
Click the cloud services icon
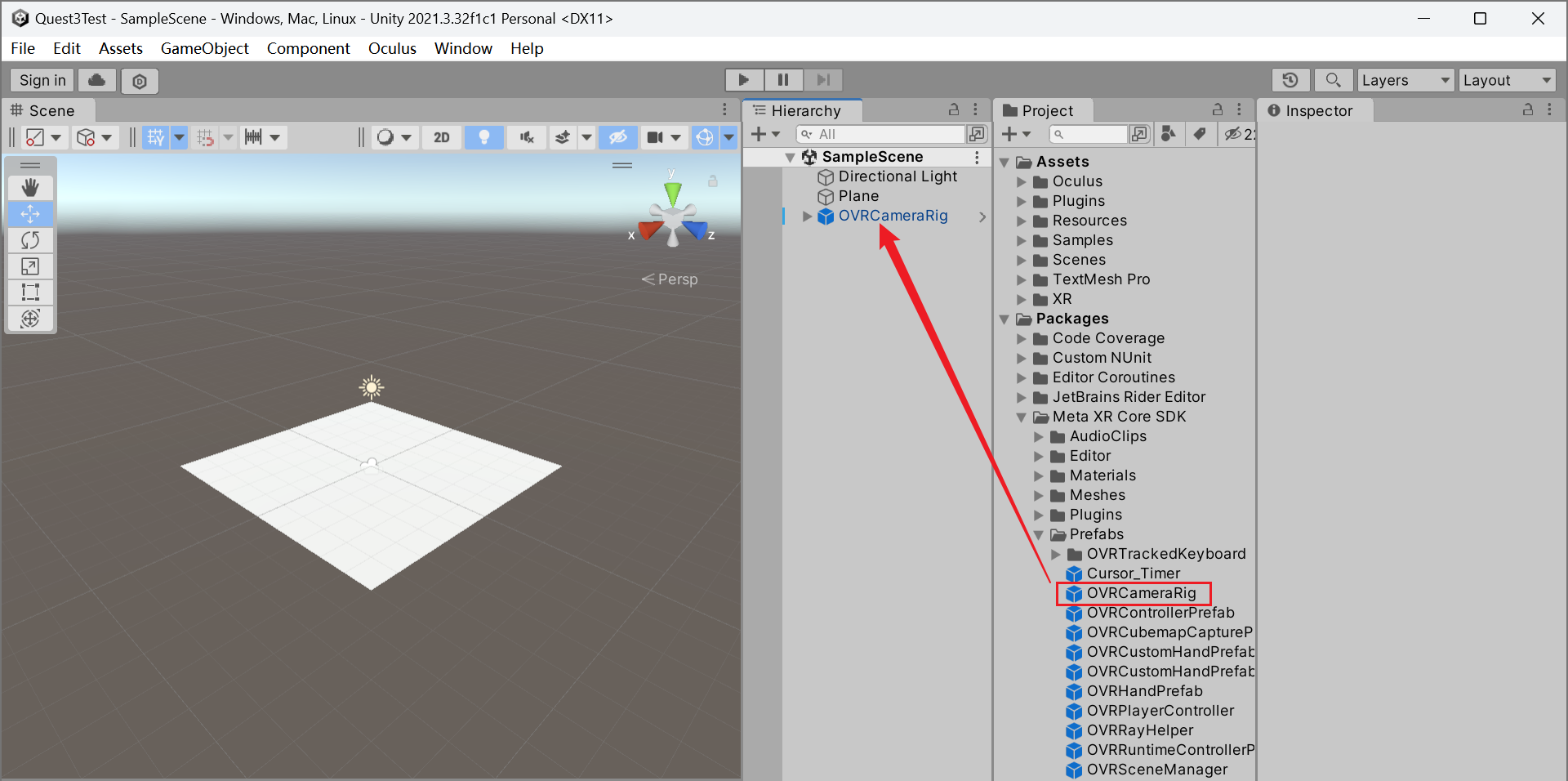click(96, 80)
